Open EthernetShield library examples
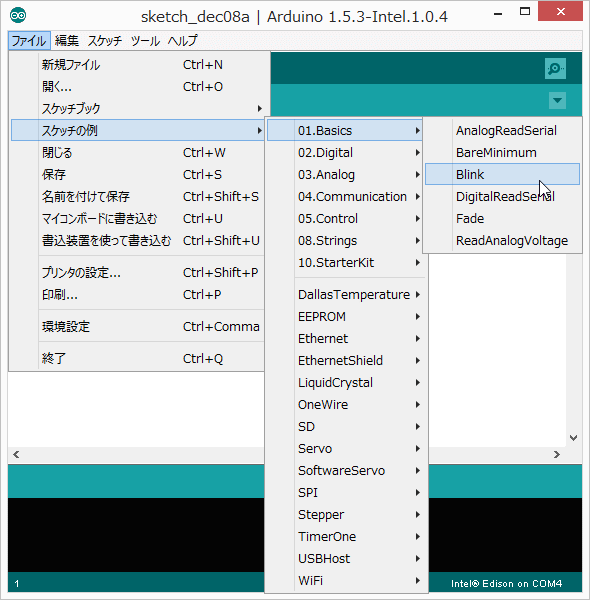The image size is (590, 600). pyautogui.click(x=346, y=360)
